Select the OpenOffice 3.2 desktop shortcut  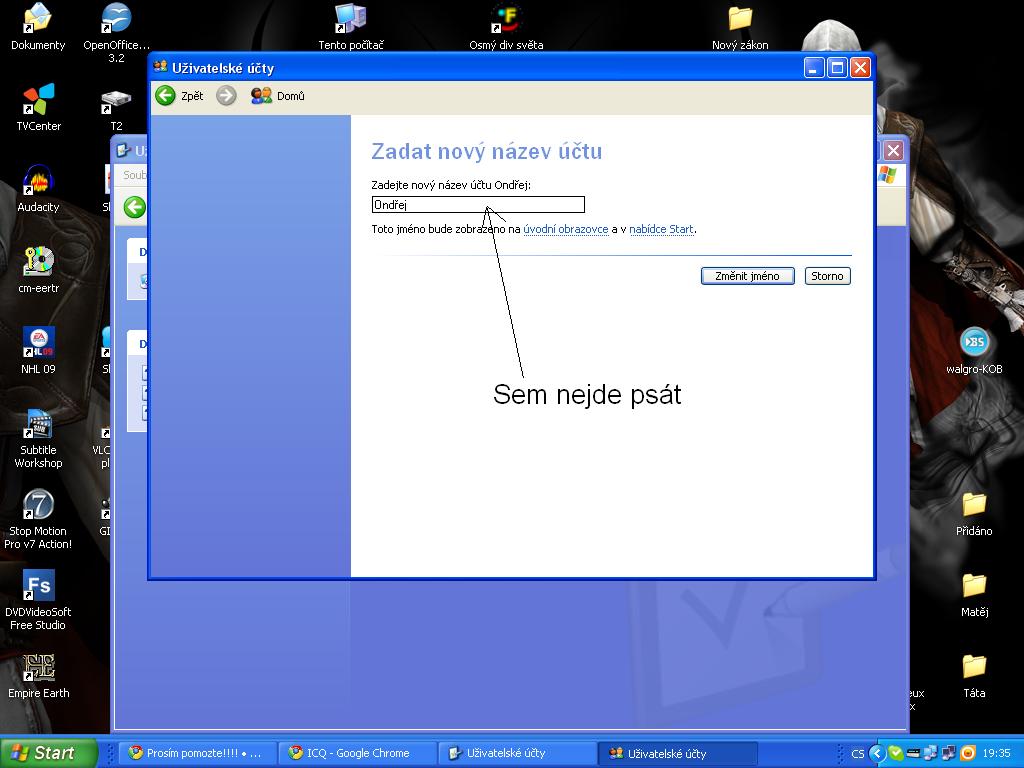point(116,33)
